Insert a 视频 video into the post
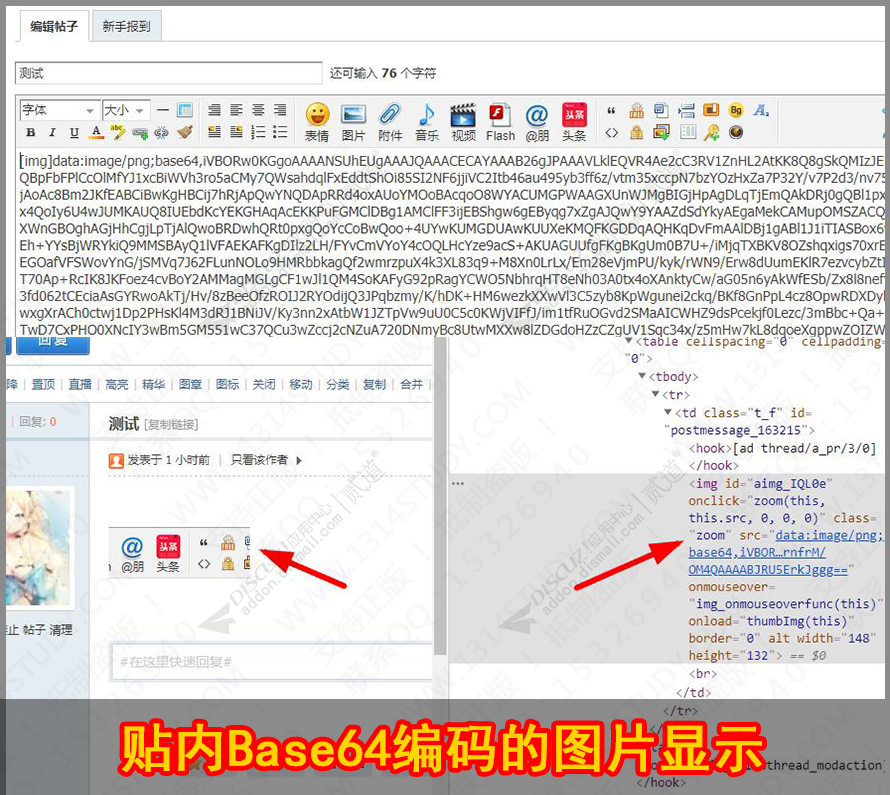 463,122
